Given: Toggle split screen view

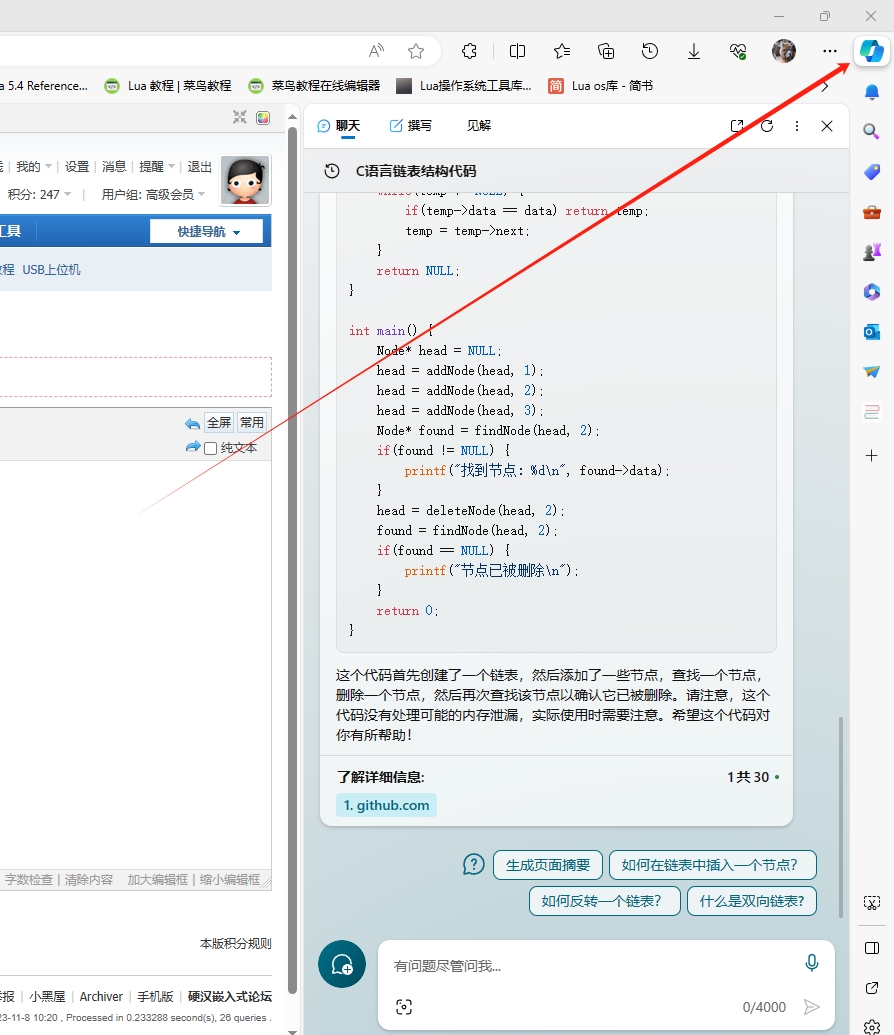Looking at the screenshot, I should (518, 51).
